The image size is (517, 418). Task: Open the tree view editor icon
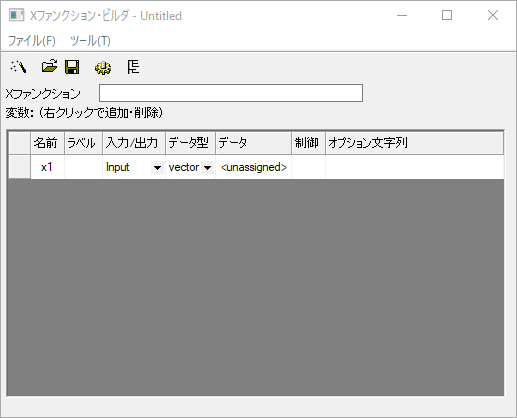133,67
